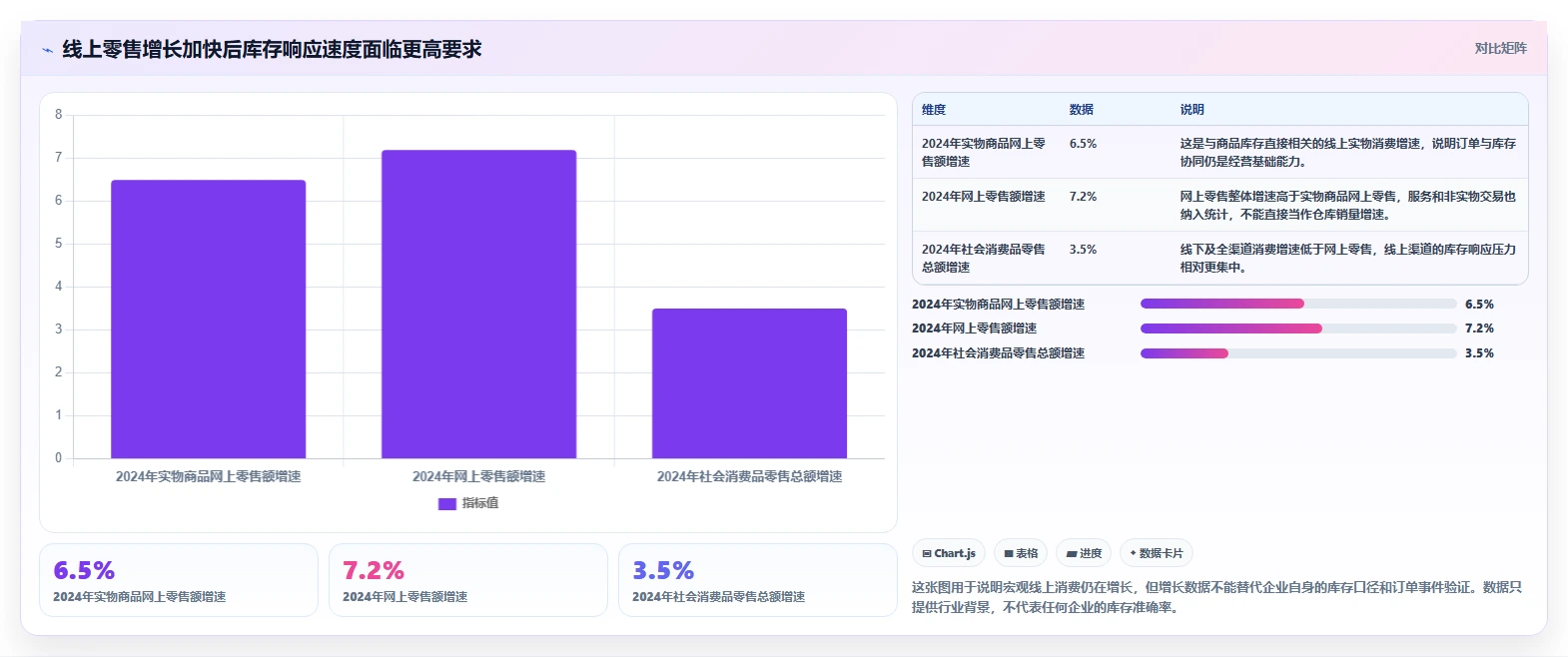Screen dimensions: 1568x657
Task: Click the description starting 线下及全渠道消费增速
Action: pos(1348,258)
